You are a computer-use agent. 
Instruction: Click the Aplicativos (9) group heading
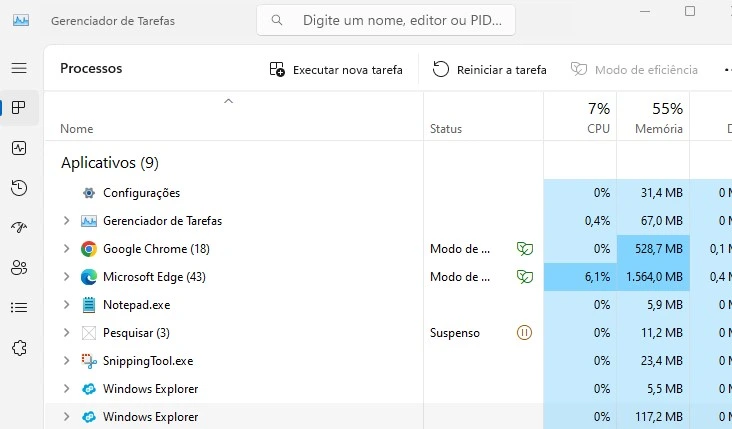click(x=110, y=162)
